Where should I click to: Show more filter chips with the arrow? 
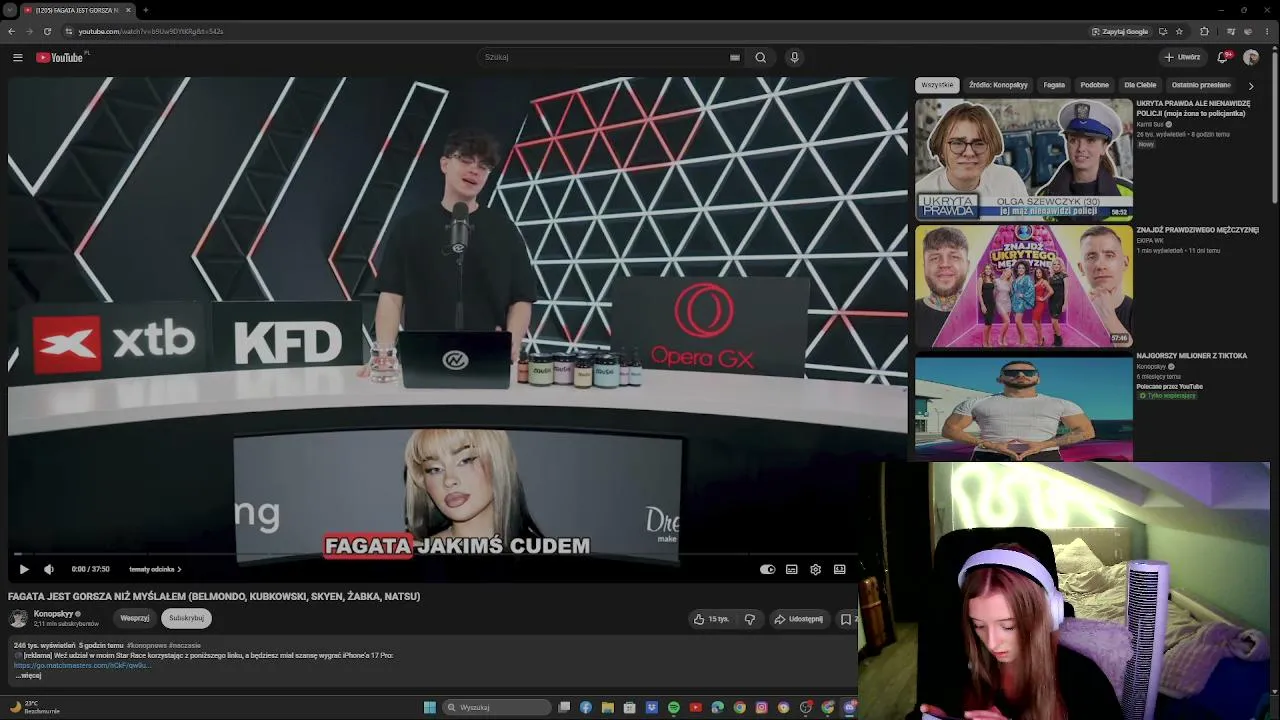pos(1250,86)
